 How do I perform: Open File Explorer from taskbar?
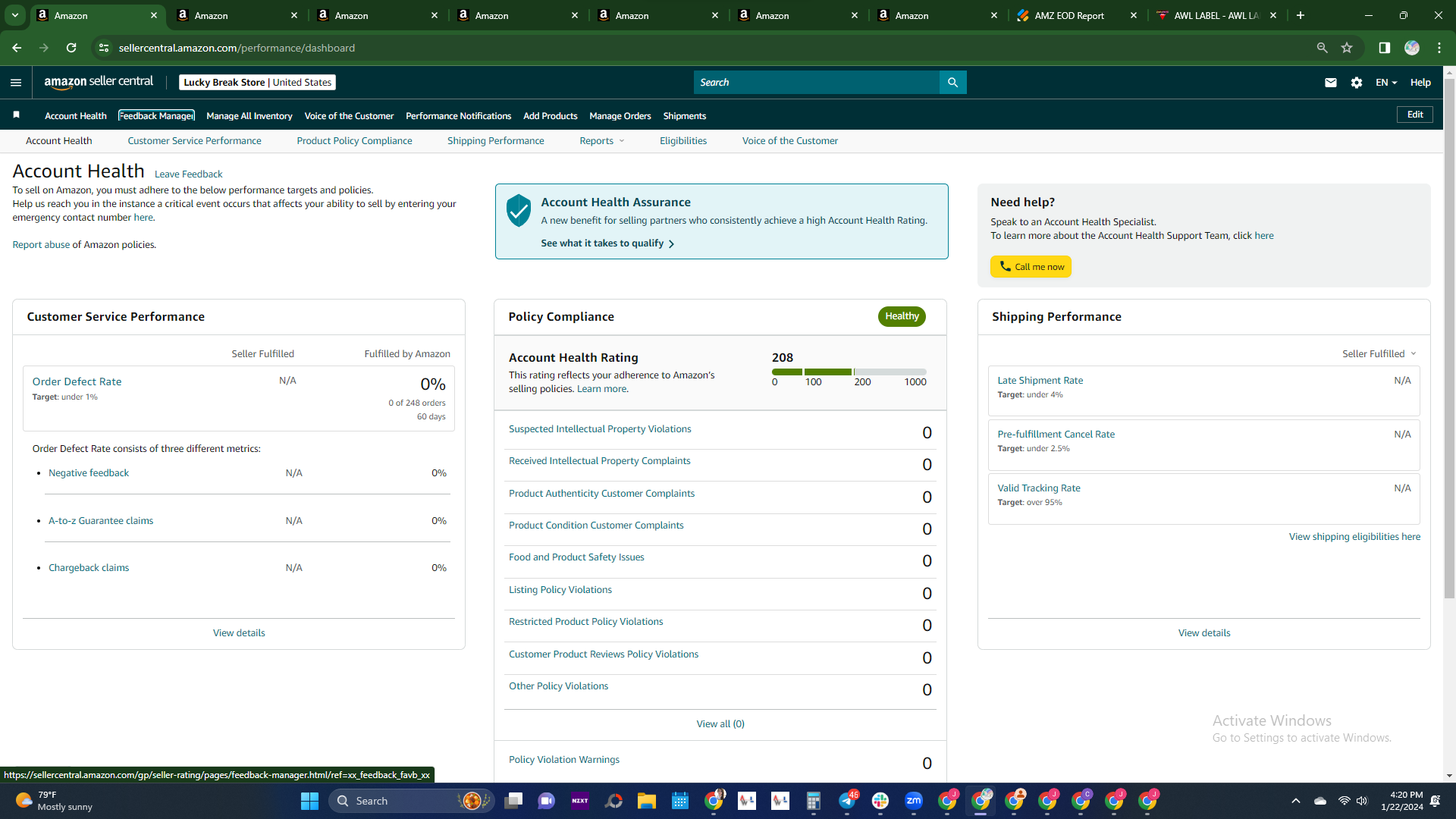click(646, 801)
